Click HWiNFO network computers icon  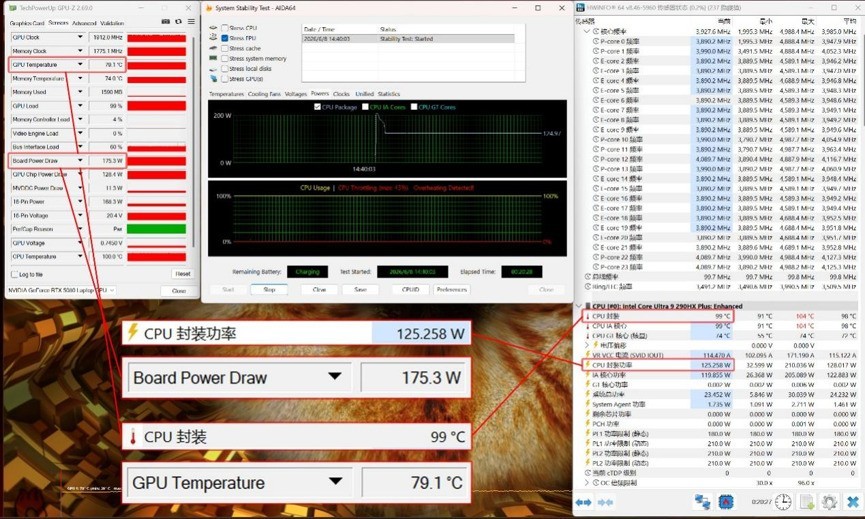tap(702, 502)
